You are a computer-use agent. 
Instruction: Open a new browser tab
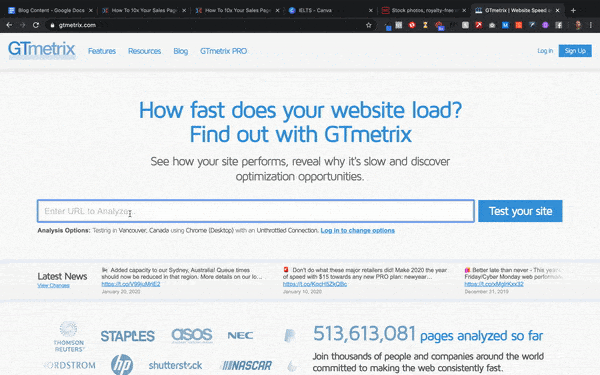pyautogui.click(x=573, y=10)
